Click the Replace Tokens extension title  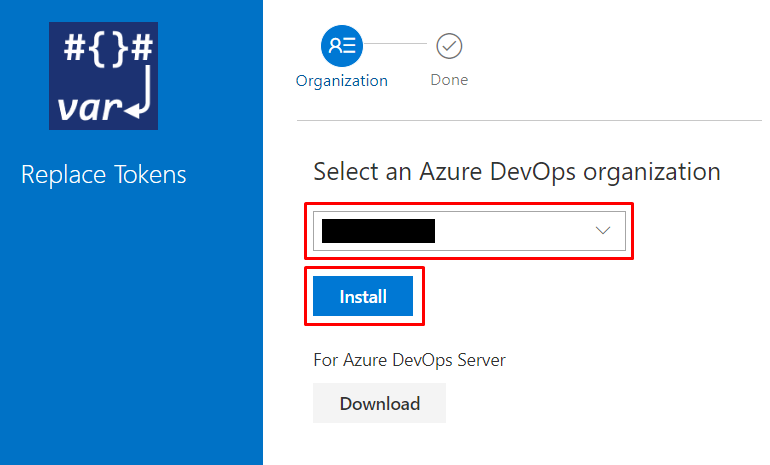104,175
